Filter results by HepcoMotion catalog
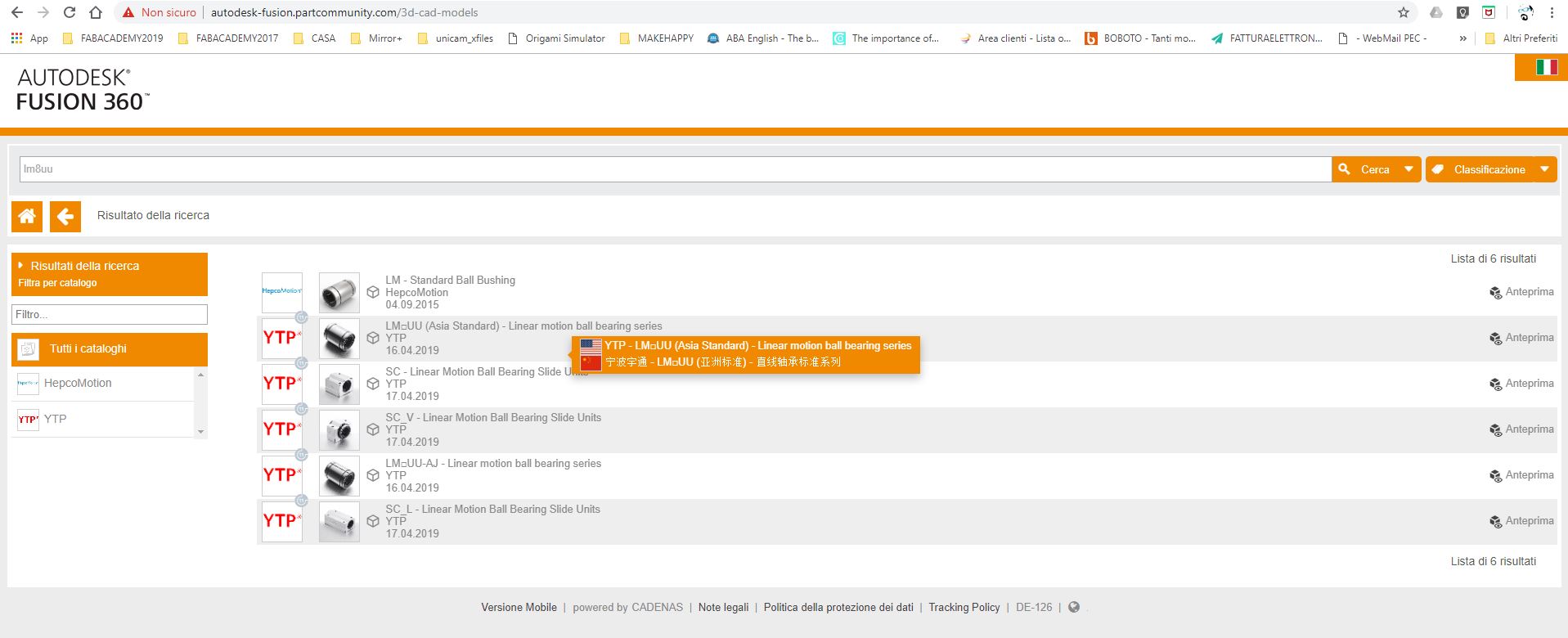The width and height of the screenshot is (1568, 638). click(103, 384)
